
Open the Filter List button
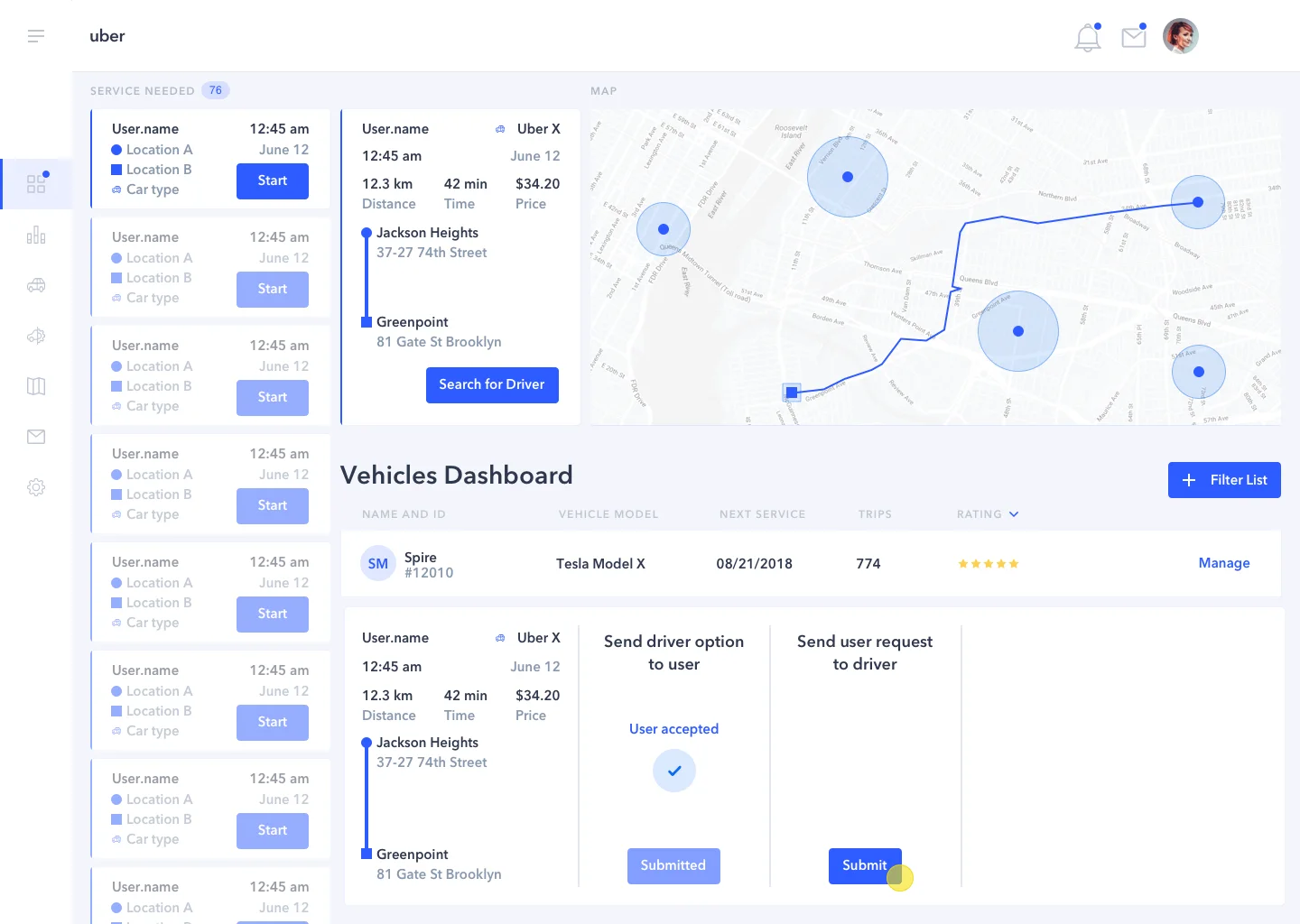pyautogui.click(x=1224, y=480)
